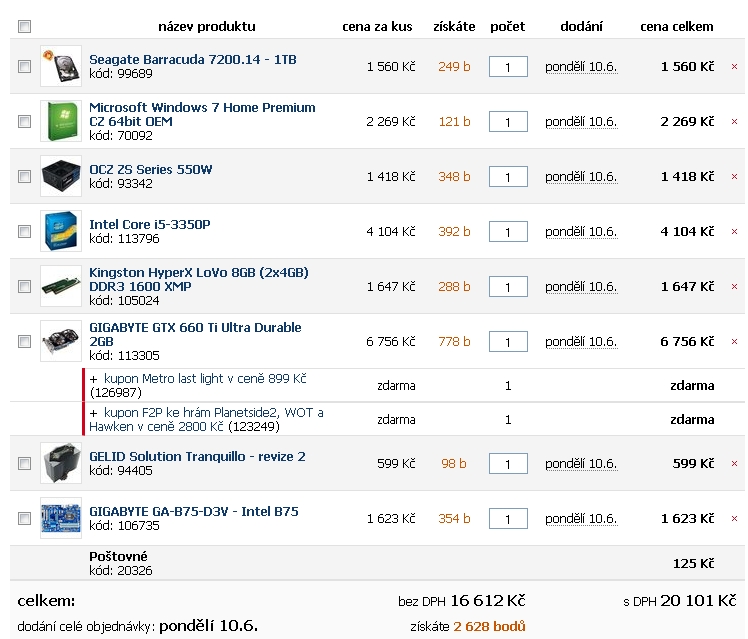Edit quantity field for Seagate Barracuda
This screenshot has width=748, height=639.
point(508,67)
